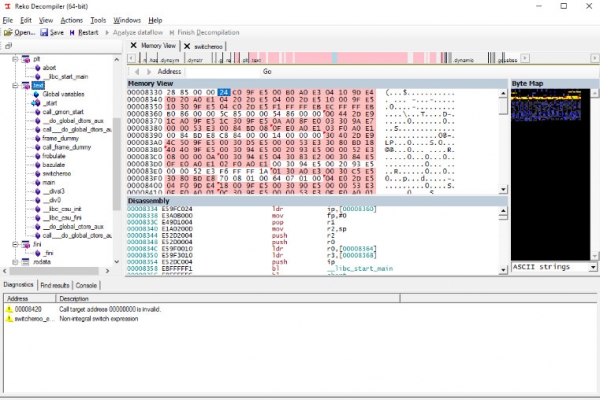Click the Save disk icon
This screenshot has width=600, height=400.
click(x=44, y=32)
